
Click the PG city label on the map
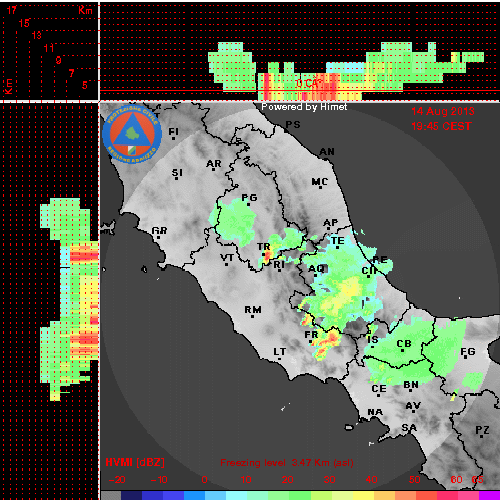coord(249,198)
